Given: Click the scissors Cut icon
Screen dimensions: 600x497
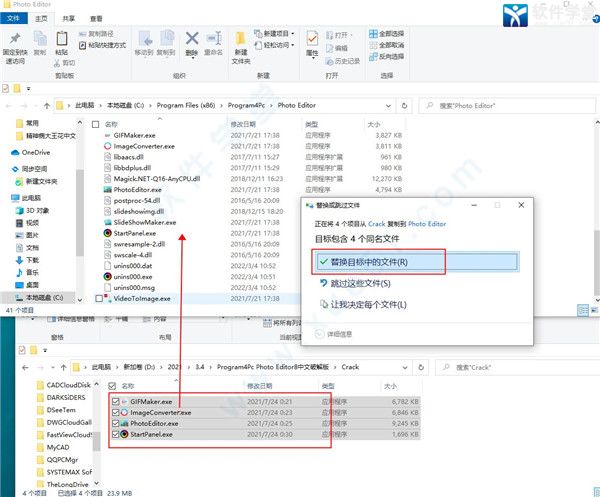Looking at the screenshot, I should (x=57, y=63).
